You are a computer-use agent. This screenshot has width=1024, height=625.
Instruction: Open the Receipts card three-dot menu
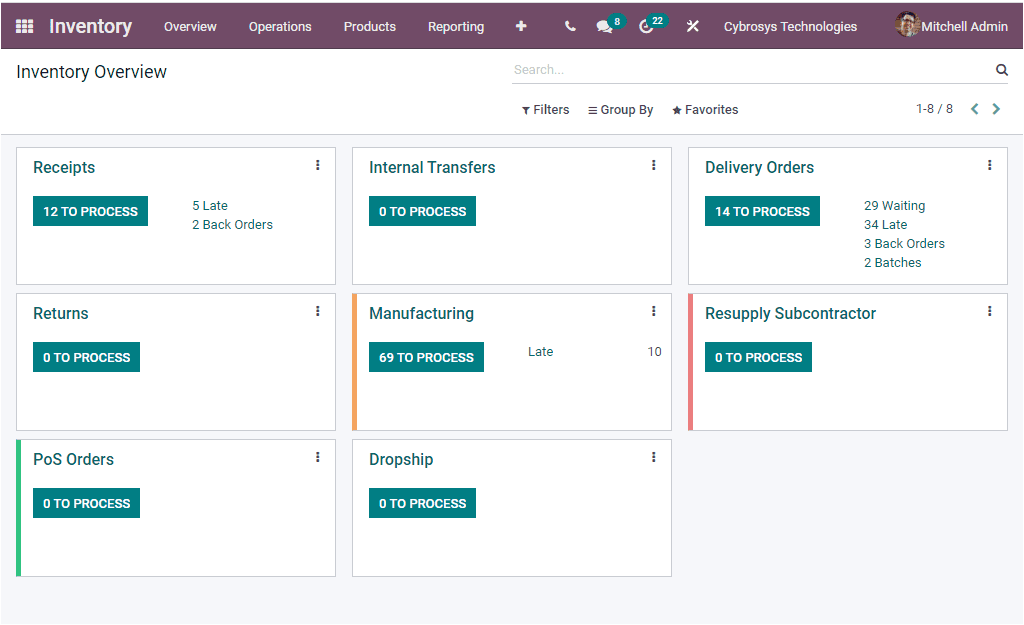click(x=317, y=164)
